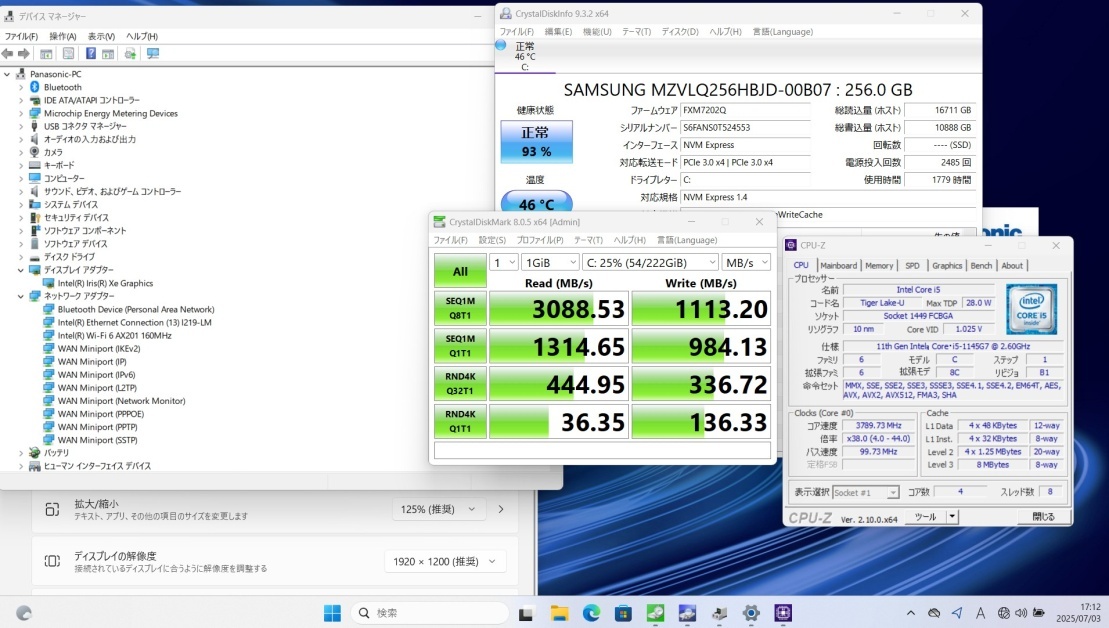This screenshot has height=628, width=1109.
Task: Click the blue health status circle in CrystalDiskInfo
Action: (501, 45)
